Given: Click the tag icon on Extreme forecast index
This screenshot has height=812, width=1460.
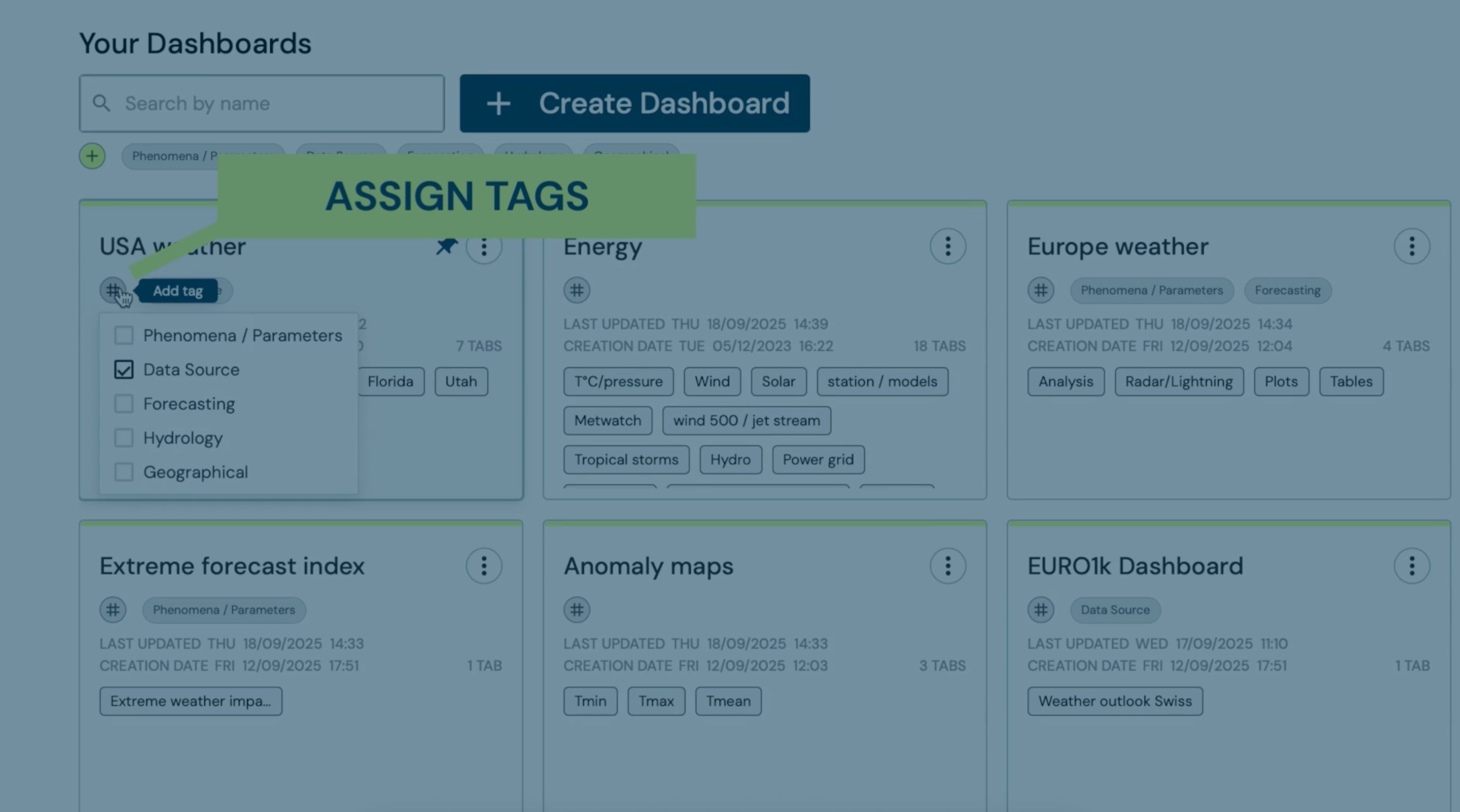Looking at the screenshot, I should point(113,610).
